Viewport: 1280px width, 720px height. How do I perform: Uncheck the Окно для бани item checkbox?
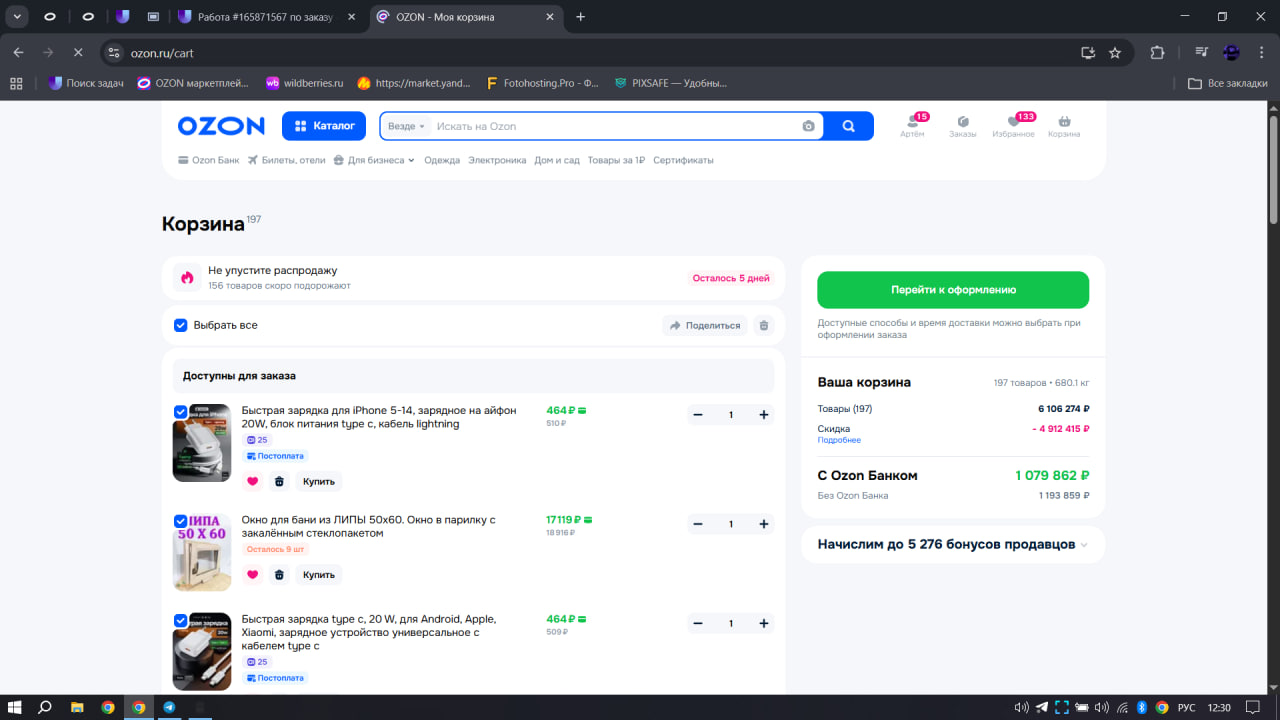coord(181,521)
